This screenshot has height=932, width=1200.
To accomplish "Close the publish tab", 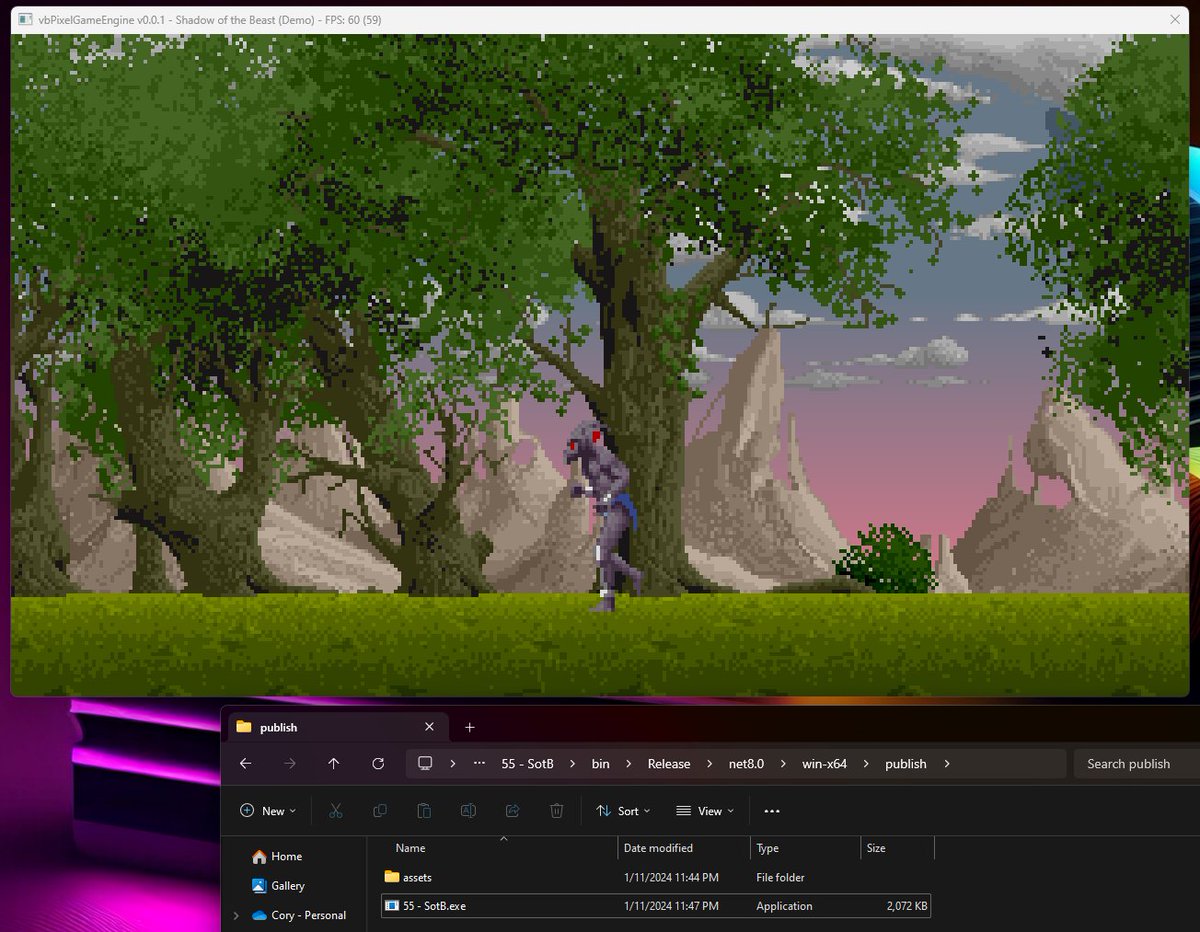I will click(x=429, y=727).
